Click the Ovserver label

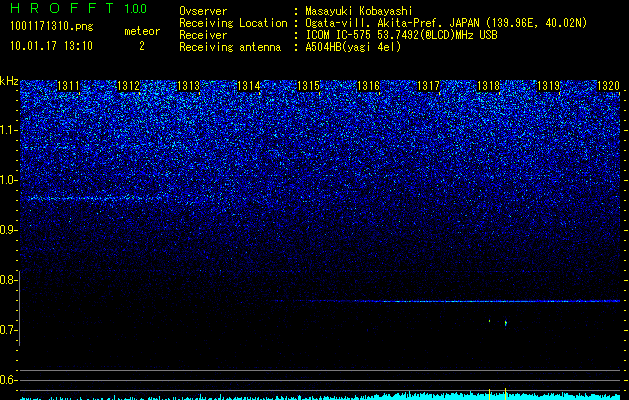click(203, 11)
